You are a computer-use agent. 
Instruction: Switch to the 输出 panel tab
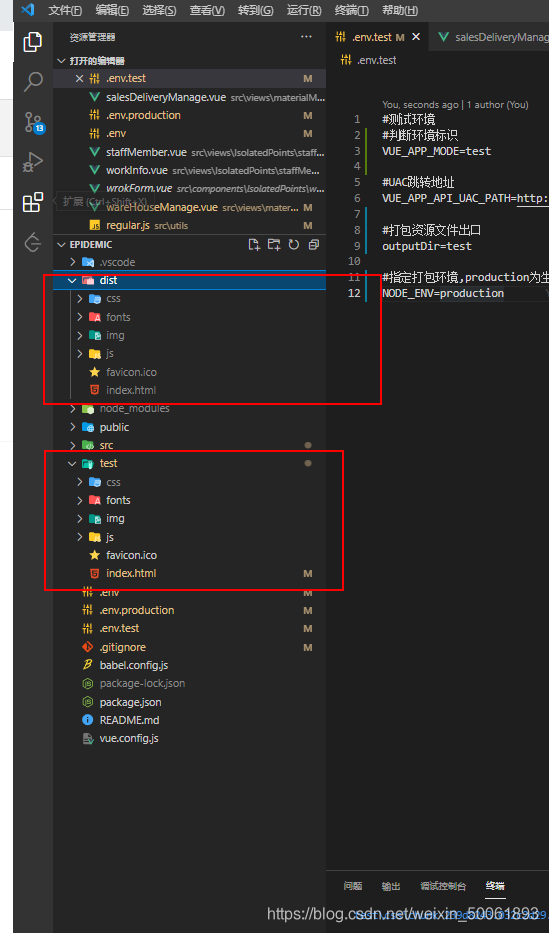point(391,886)
